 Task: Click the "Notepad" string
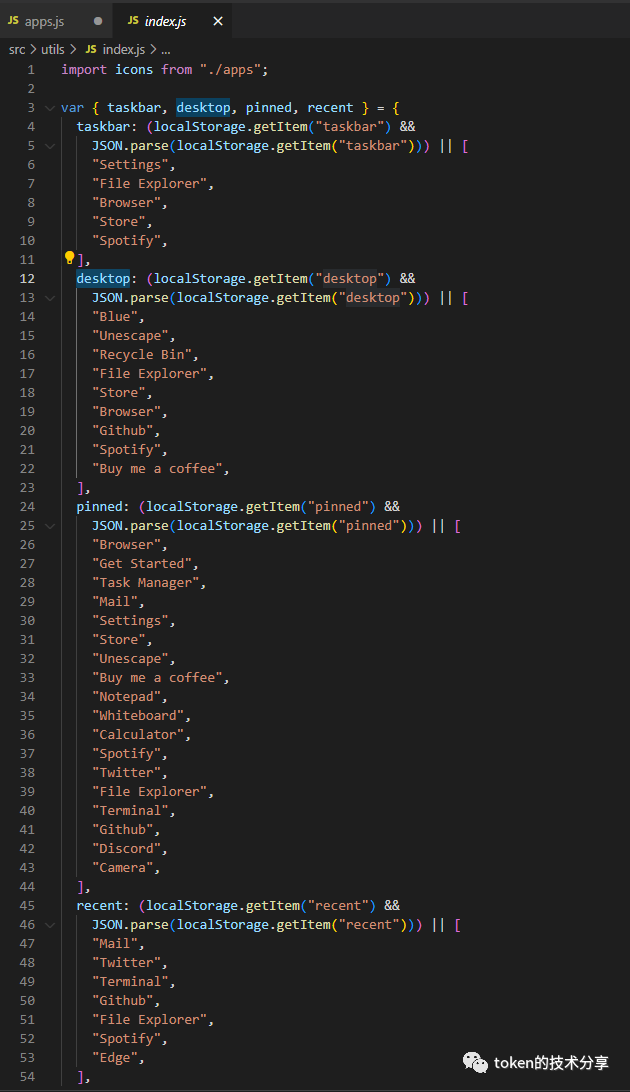point(126,696)
